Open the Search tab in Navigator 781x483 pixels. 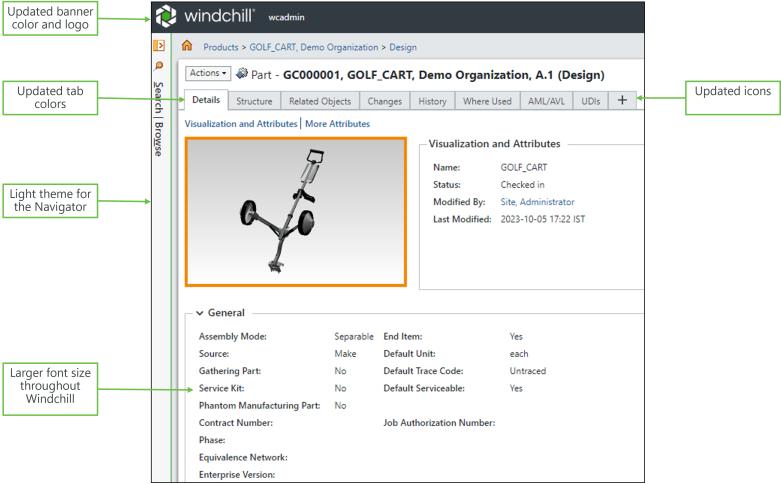pyautogui.click(x=158, y=97)
